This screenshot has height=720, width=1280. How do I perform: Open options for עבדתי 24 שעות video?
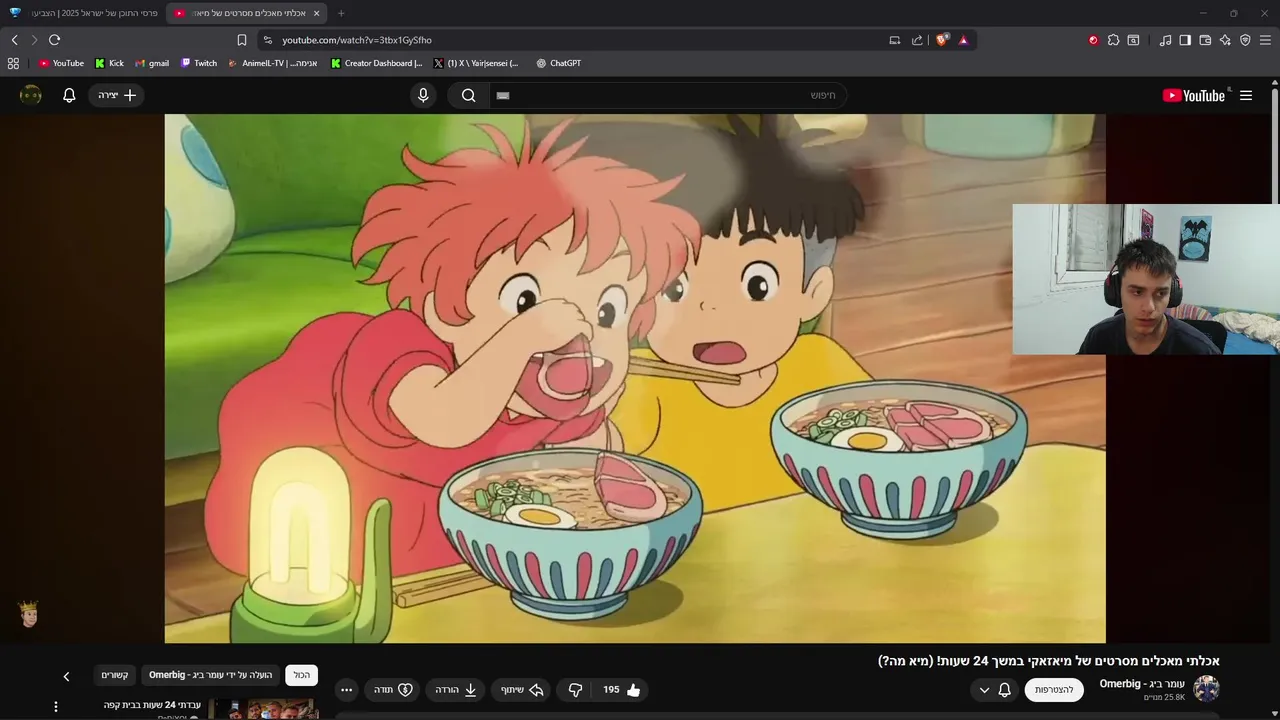coord(56,707)
